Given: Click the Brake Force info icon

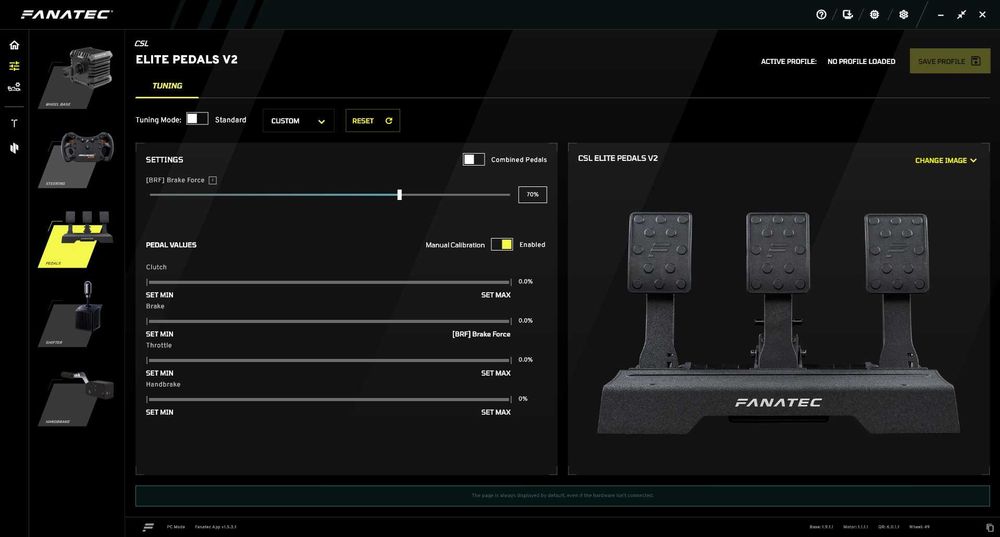Looking at the screenshot, I should (213, 180).
